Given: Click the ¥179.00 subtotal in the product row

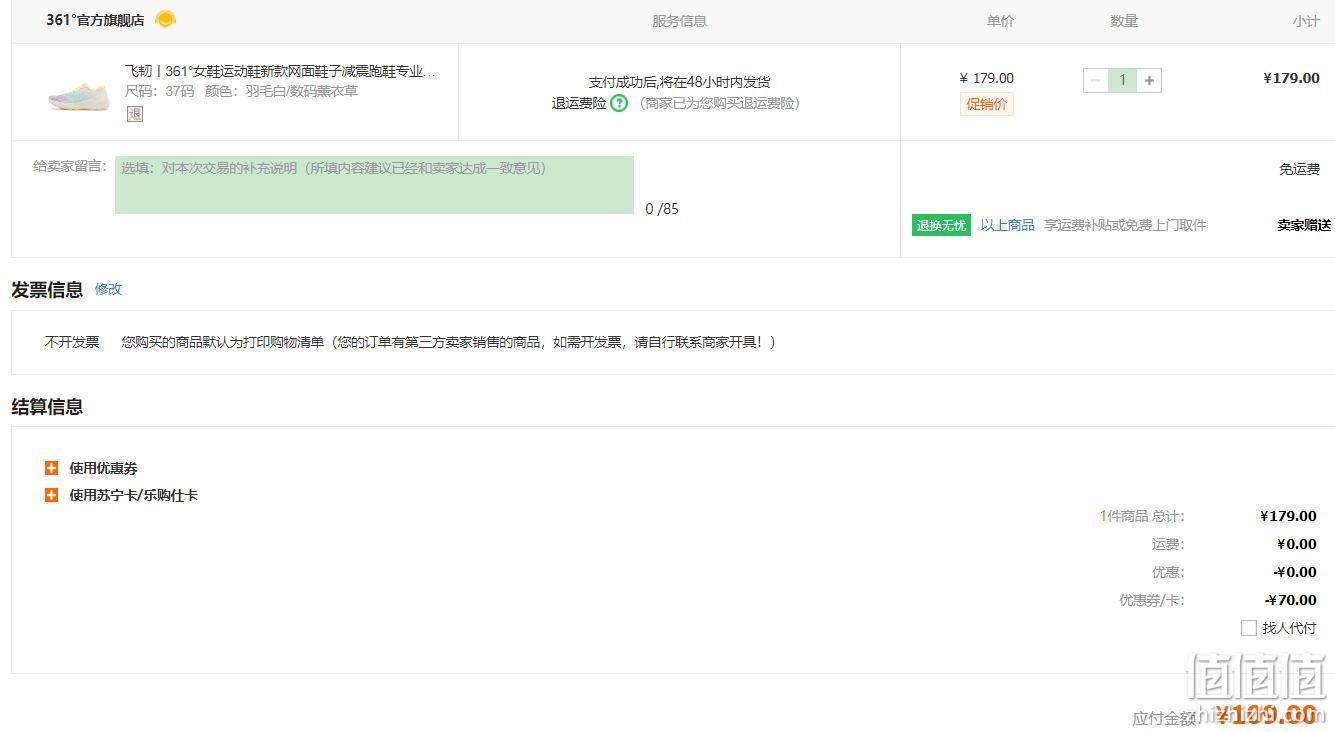Looking at the screenshot, I should (x=1291, y=78).
